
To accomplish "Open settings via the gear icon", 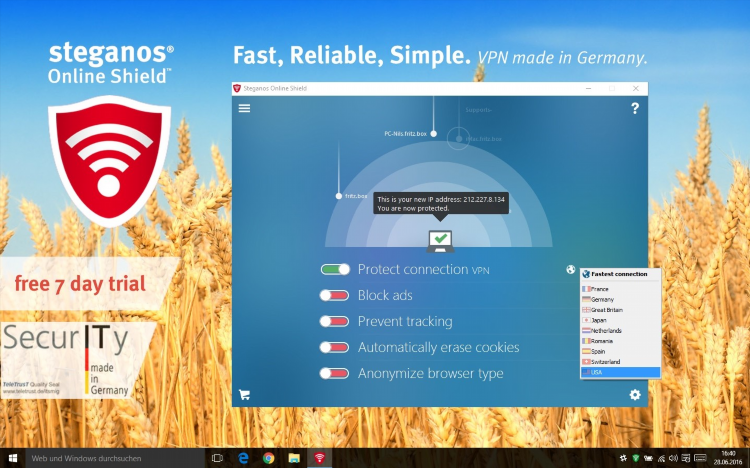I will tap(635, 395).
